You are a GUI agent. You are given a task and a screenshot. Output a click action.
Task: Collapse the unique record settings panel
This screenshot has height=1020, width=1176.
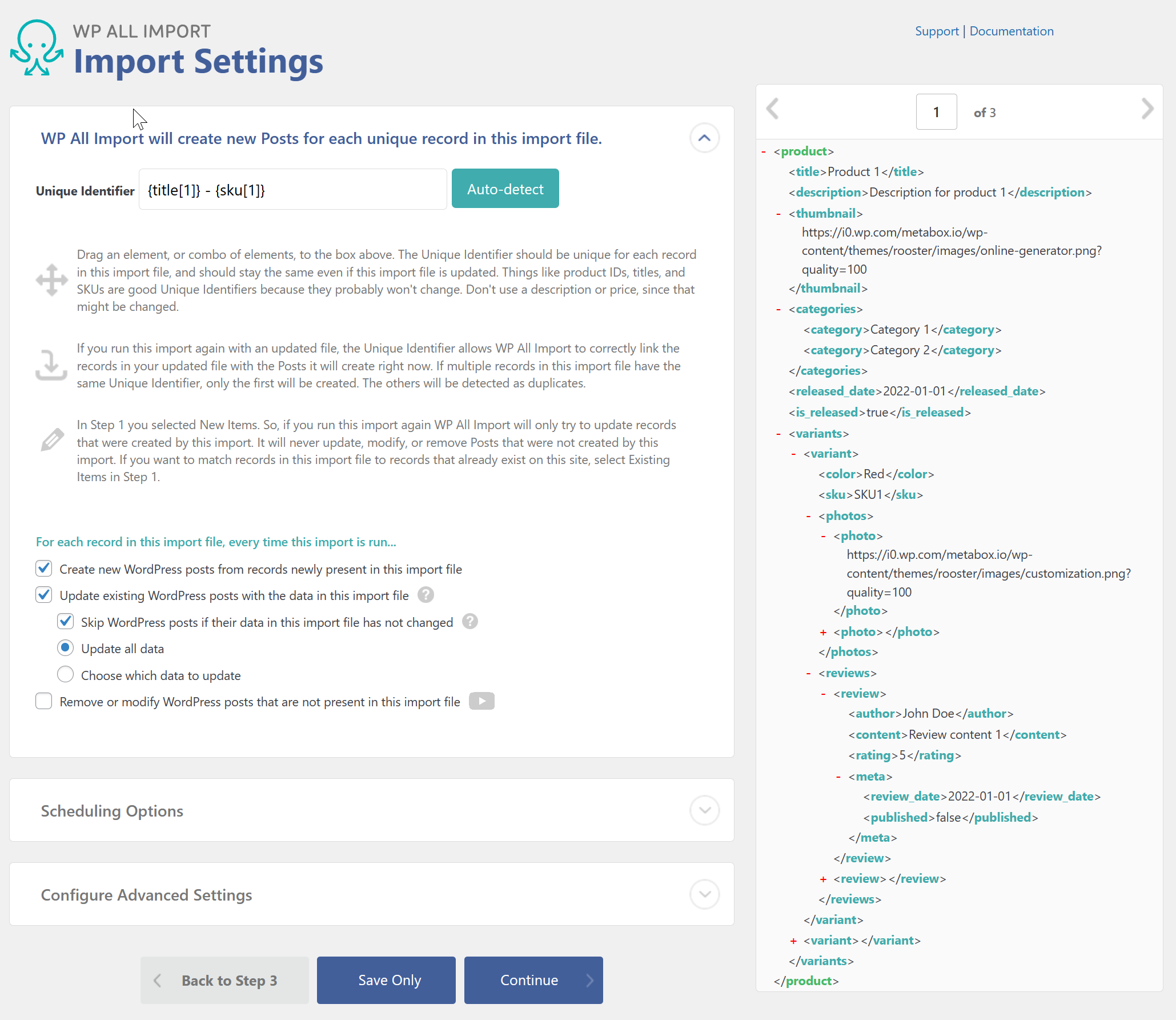(704, 138)
